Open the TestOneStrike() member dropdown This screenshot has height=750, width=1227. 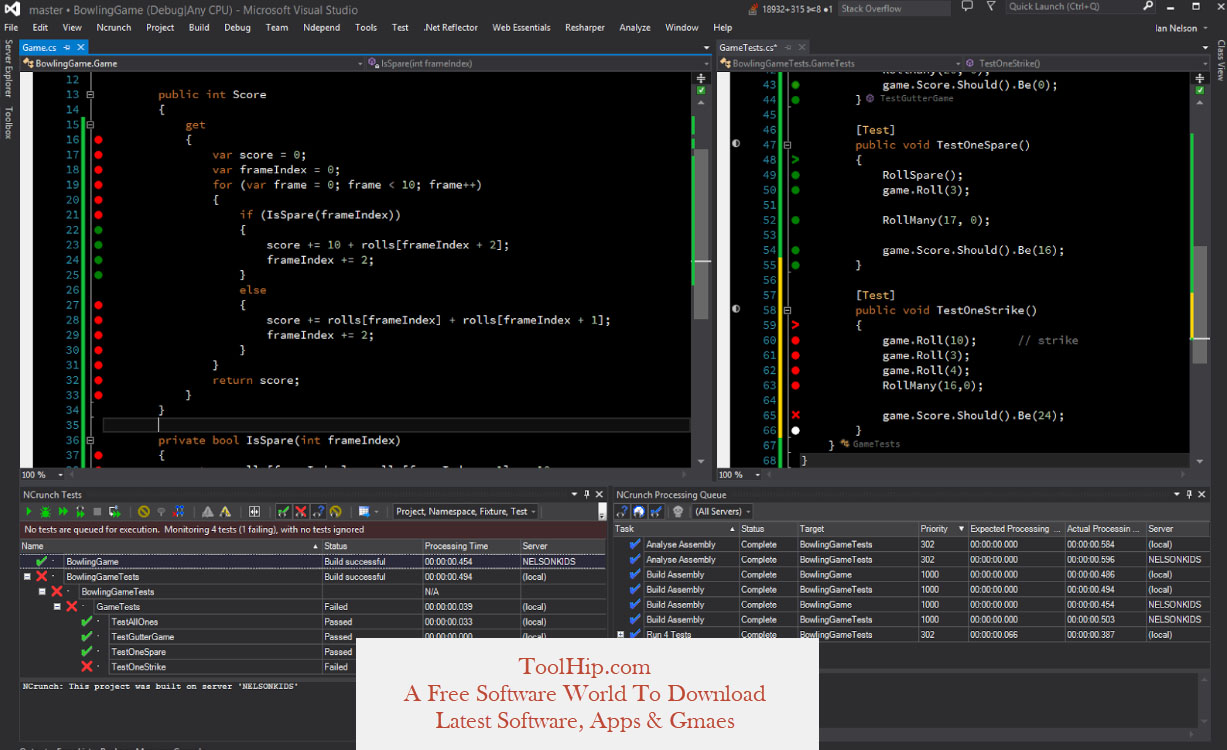[x=1084, y=63]
